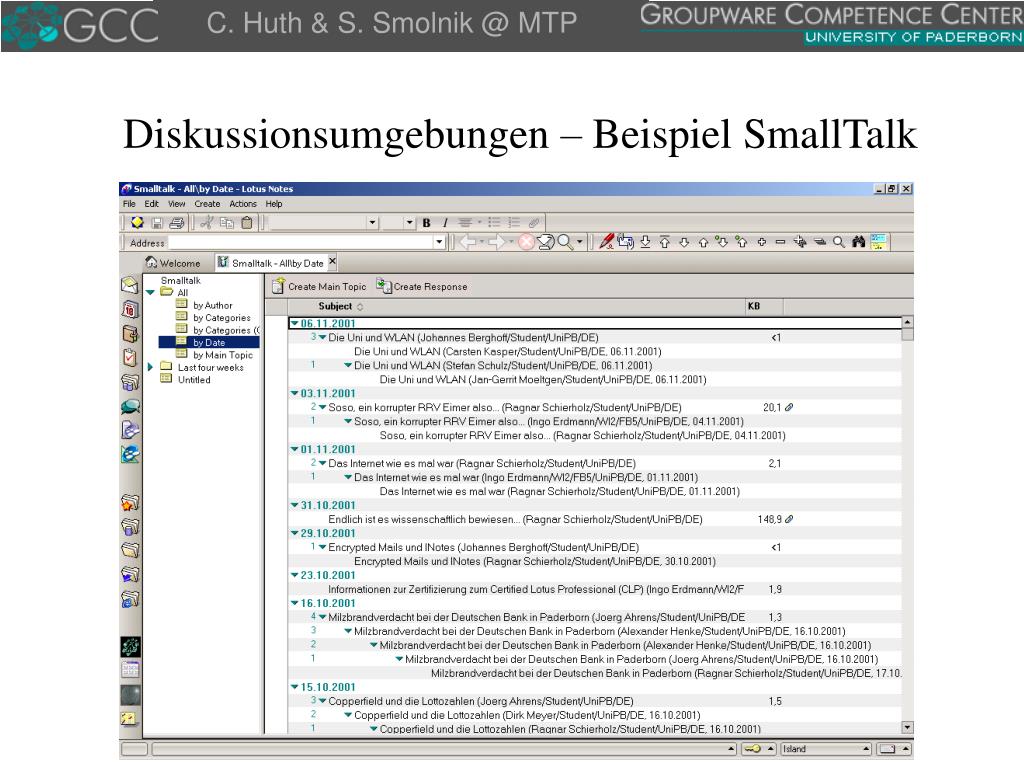
Task: Click the Address input field
Action: tap(300, 243)
